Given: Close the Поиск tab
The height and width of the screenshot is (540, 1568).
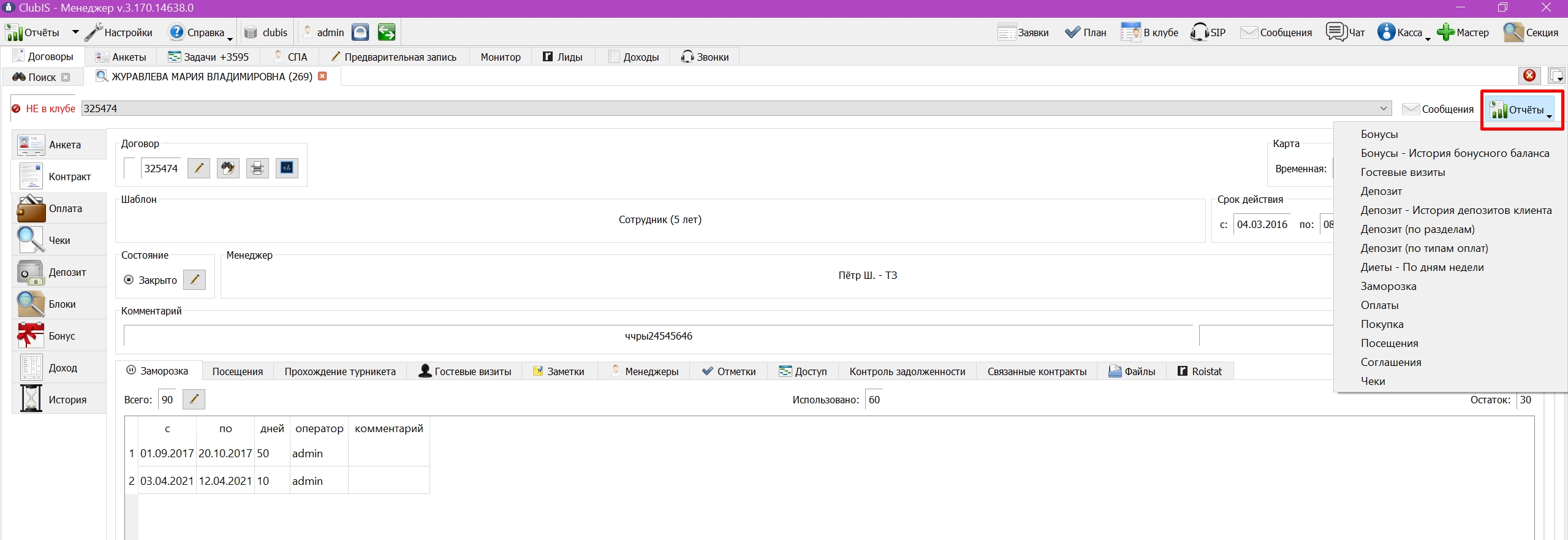Looking at the screenshot, I should point(66,77).
